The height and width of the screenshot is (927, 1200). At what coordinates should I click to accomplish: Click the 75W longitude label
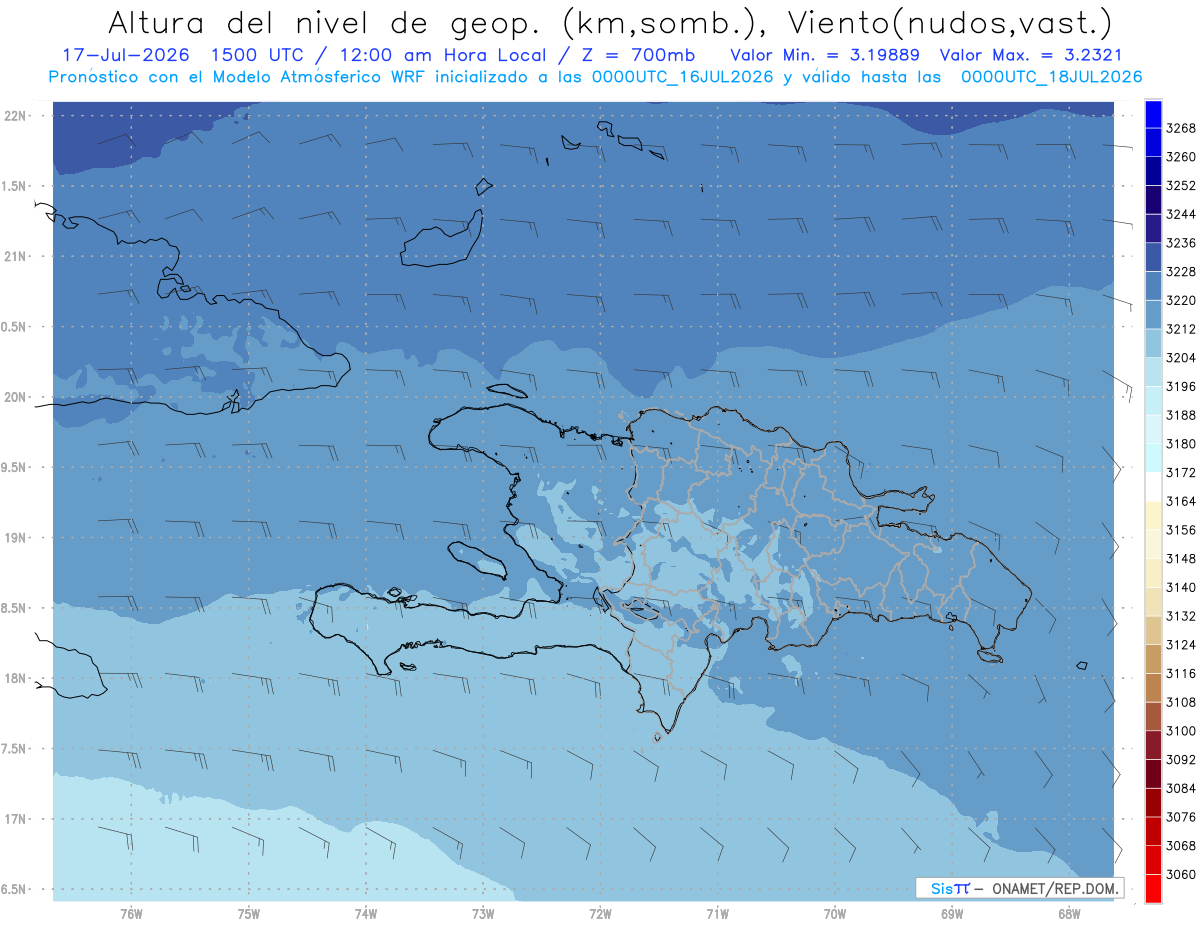click(x=249, y=913)
